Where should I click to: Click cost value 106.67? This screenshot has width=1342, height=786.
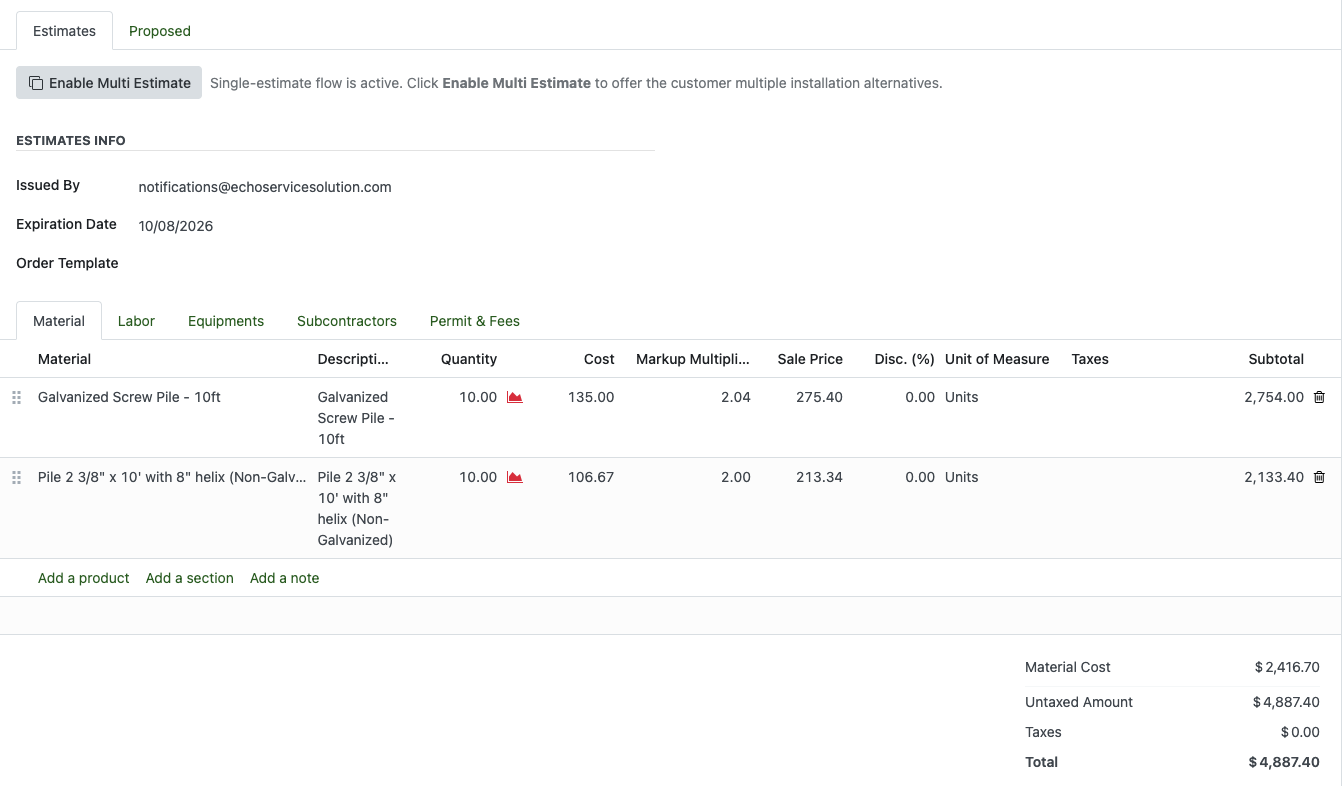click(x=591, y=477)
